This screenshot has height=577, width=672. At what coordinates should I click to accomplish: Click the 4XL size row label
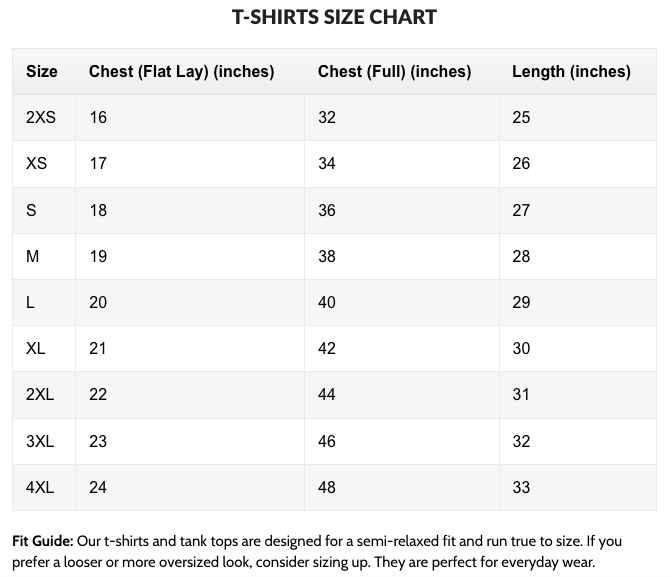click(x=40, y=488)
